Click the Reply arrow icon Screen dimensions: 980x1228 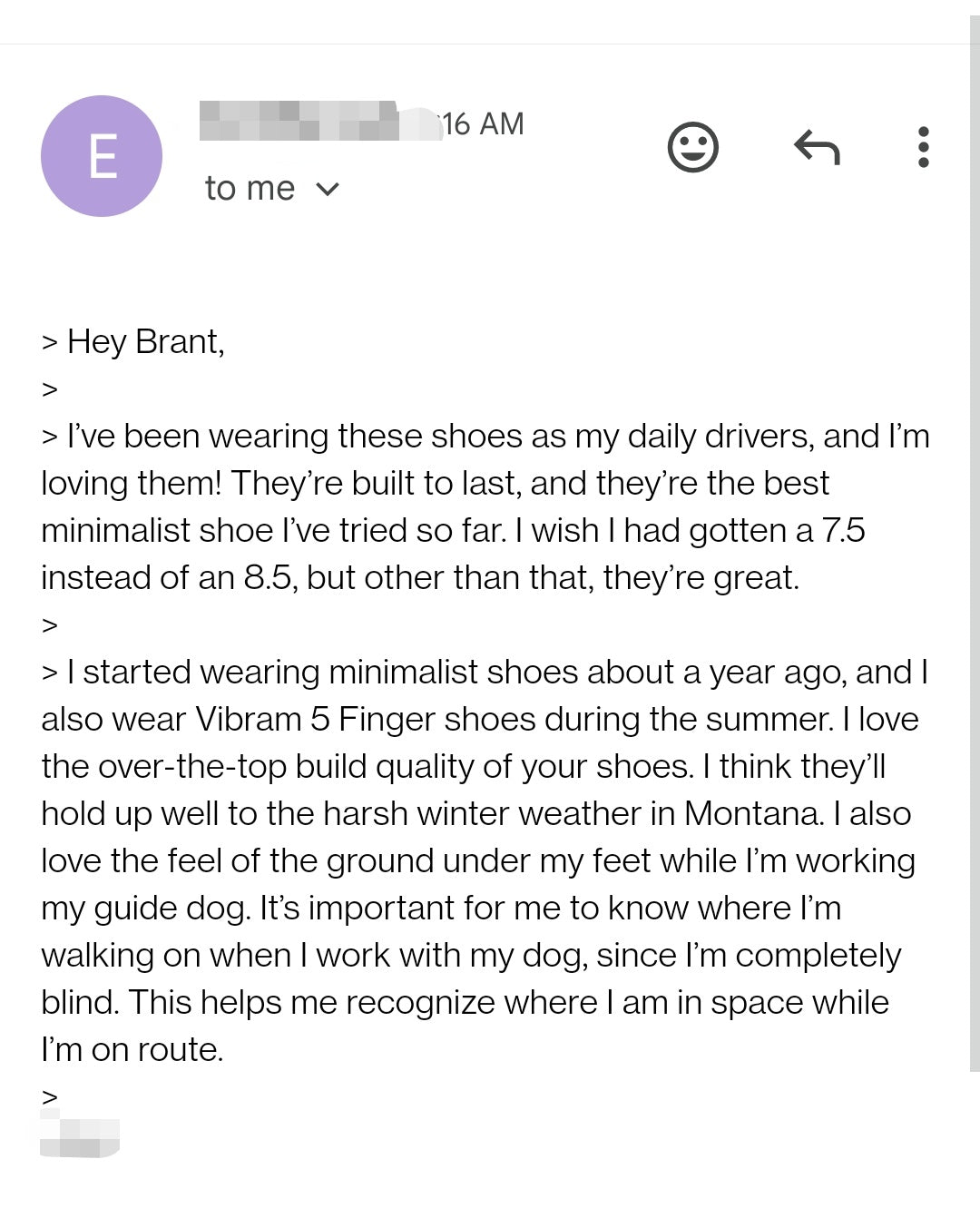click(x=817, y=147)
